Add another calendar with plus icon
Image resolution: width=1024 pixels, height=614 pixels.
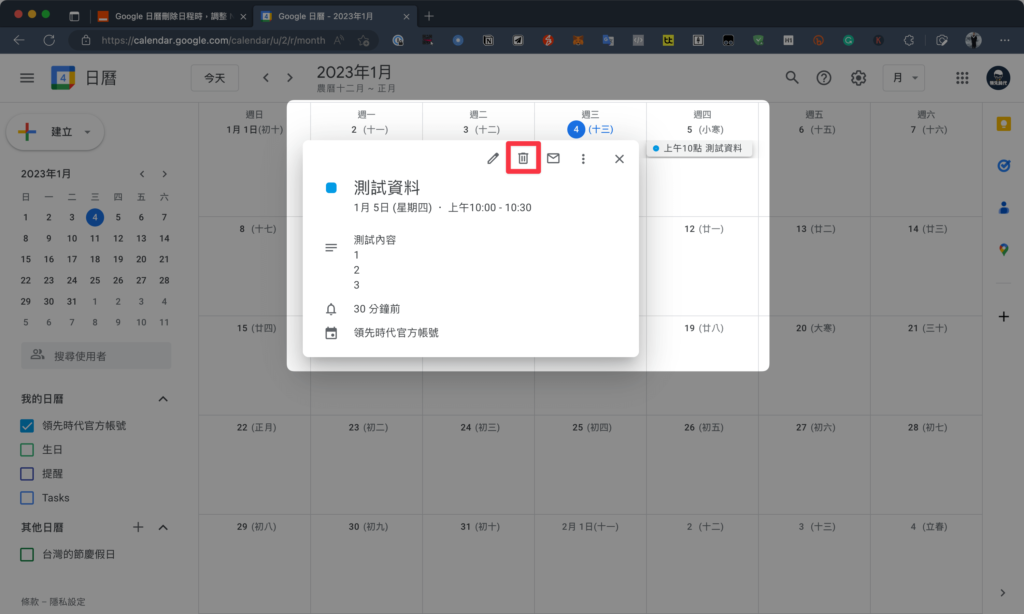138,527
